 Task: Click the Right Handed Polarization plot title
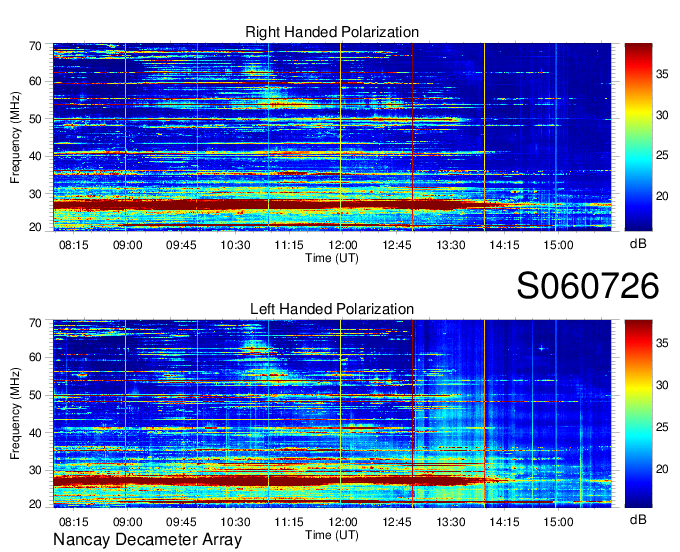click(332, 32)
